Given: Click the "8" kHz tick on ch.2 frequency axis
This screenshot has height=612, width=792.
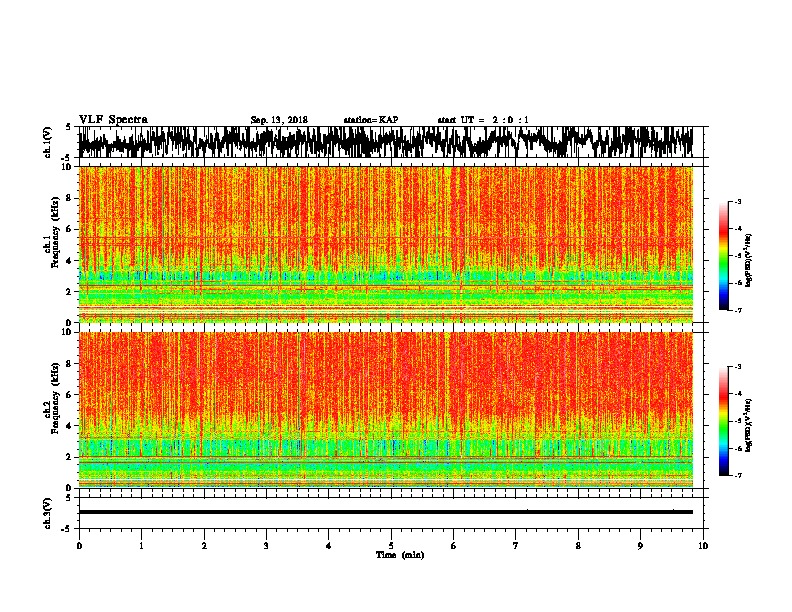Looking at the screenshot, I should pyautogui.click(x=69, y=364).
